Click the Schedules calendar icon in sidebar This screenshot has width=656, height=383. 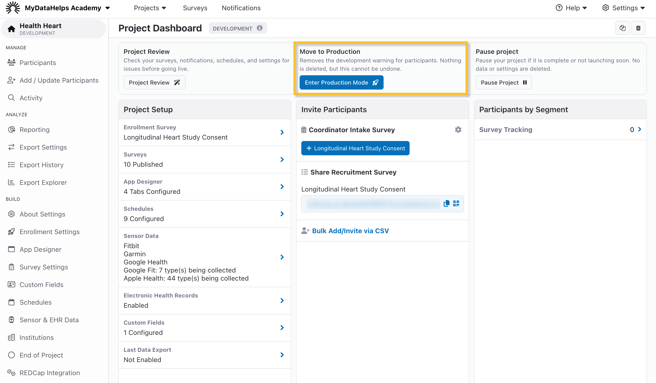point(11,302)
